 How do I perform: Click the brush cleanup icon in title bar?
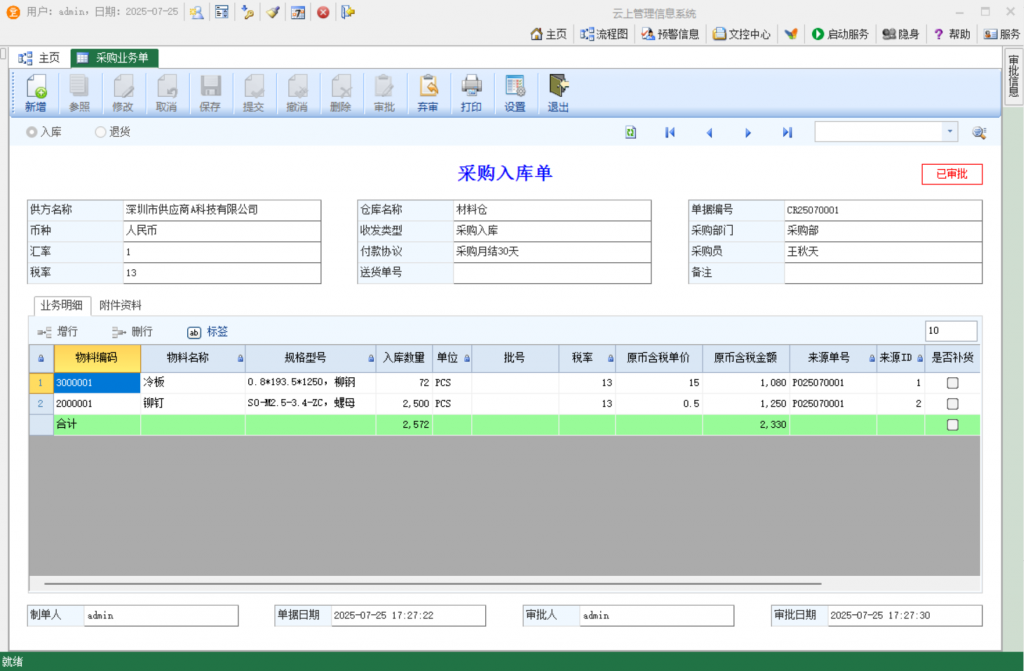coord(273,12)
